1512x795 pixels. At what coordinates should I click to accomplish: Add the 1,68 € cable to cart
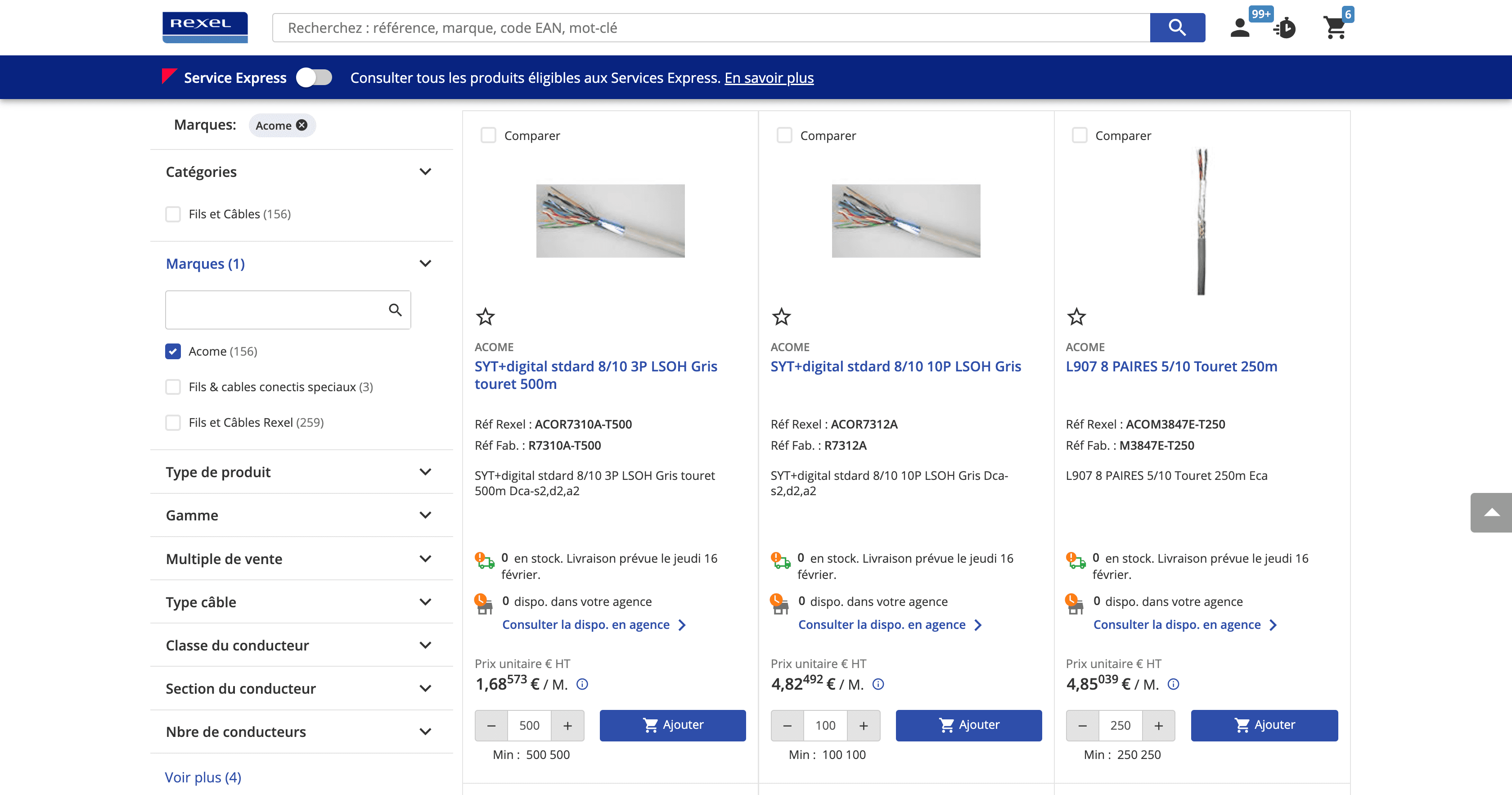pyautogui.click(x=673, y=726)
